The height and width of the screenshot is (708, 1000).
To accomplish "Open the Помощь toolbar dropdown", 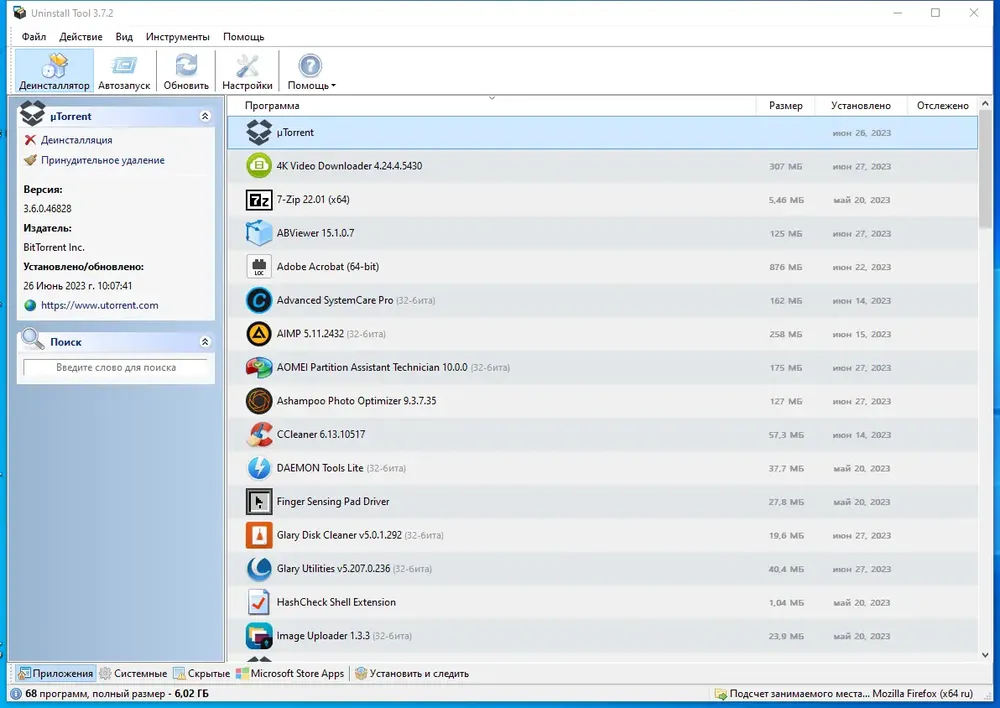I will point(311,71).
